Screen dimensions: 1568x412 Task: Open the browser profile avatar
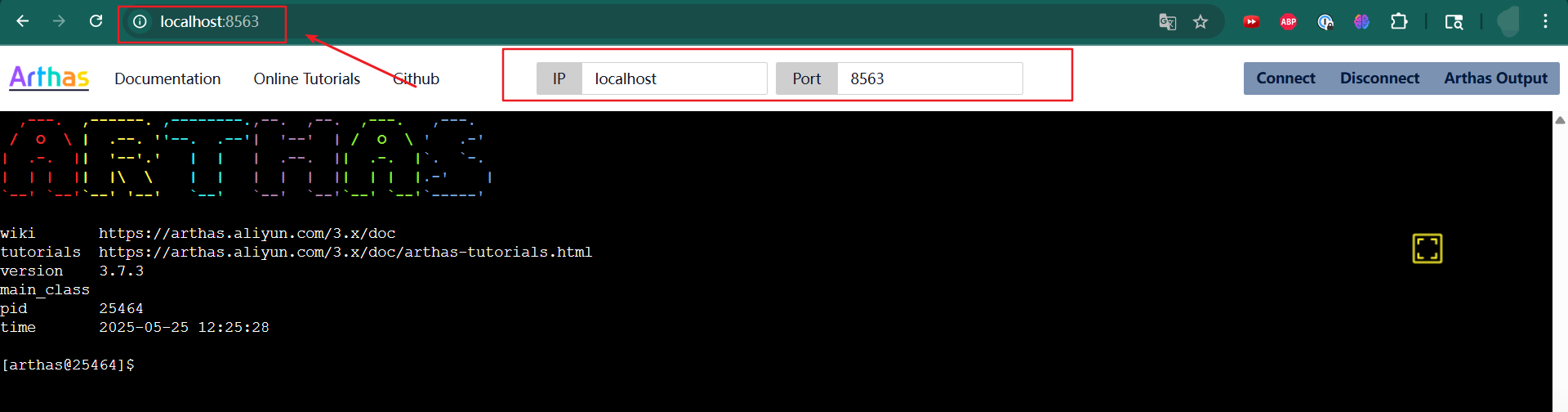pos(1508,21)
